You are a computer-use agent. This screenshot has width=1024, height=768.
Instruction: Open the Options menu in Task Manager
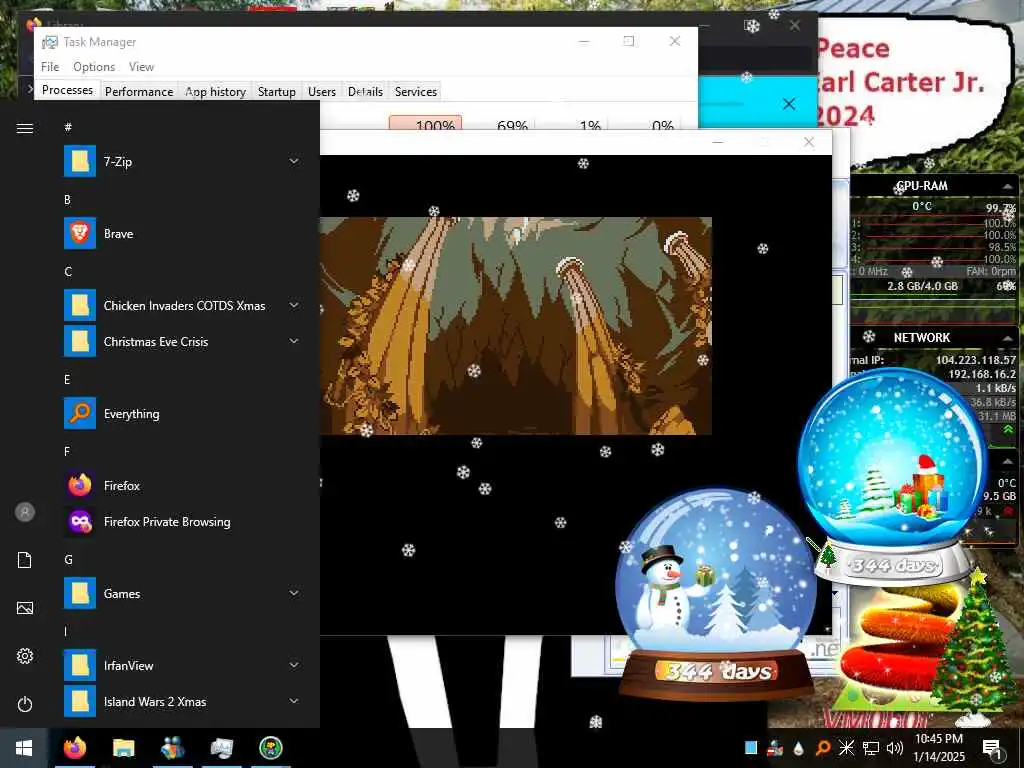click(94, 67)
